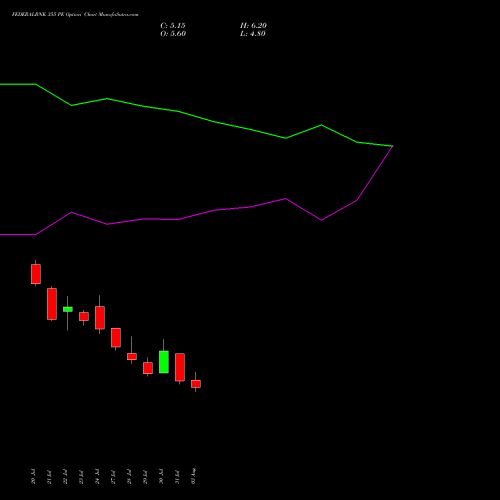Viewport: 500px width, 500px height.
Task: Select the open value O: 5.60
Action: 173,34
